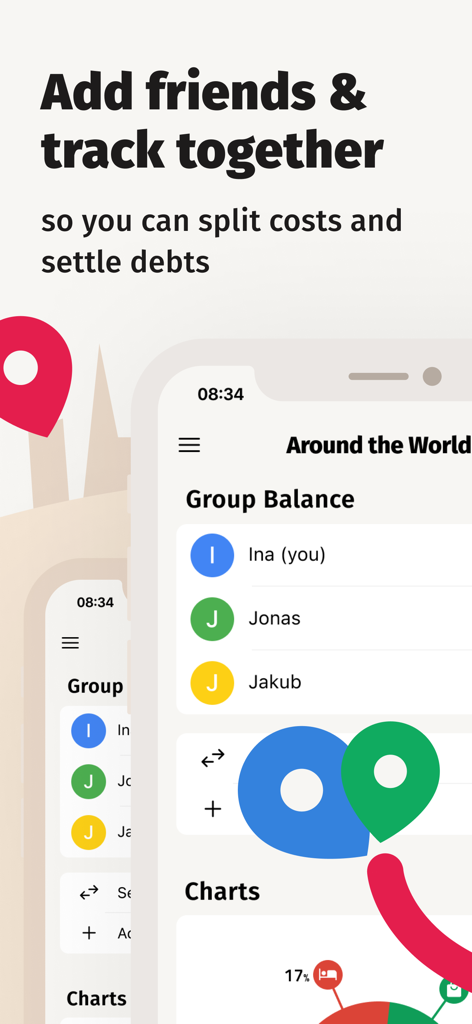Image resolution: width=472 pixels, height=1024 pixels.
Task: Select Ina's blue avatar on front phone
Action: point(212,555)
